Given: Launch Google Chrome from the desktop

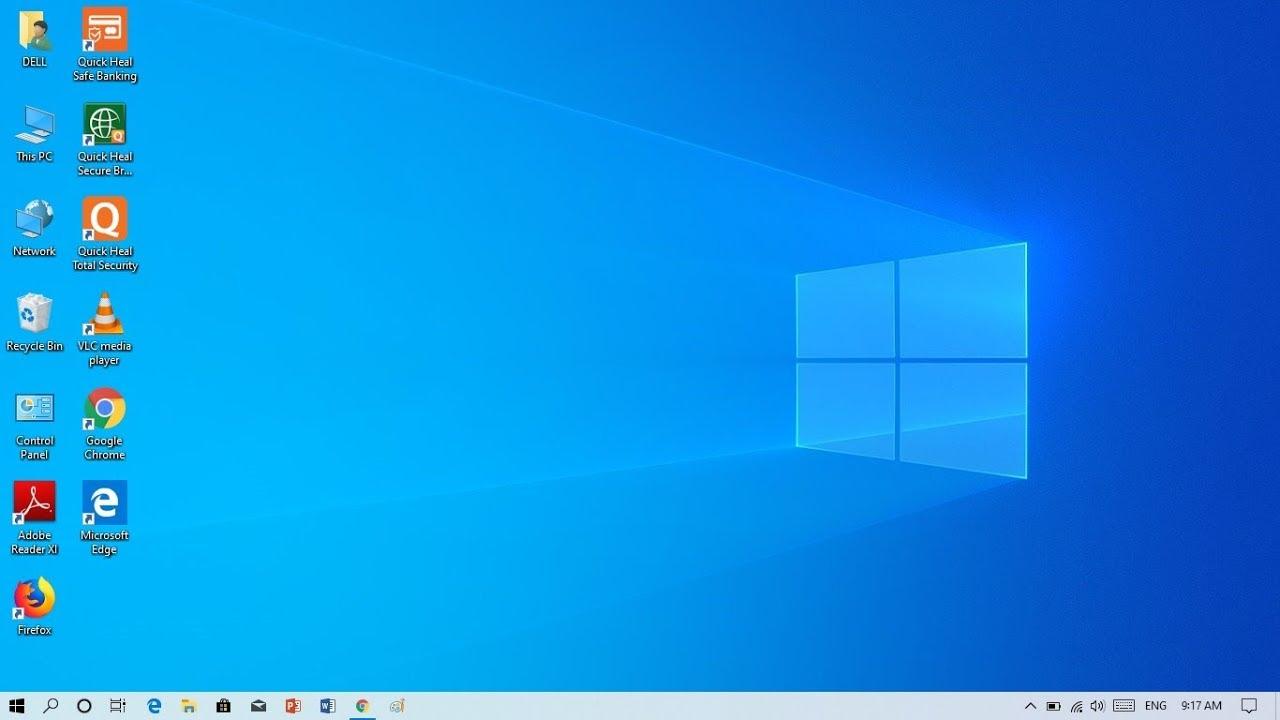Looking at the screenshot, I should [x=104, y=408].
